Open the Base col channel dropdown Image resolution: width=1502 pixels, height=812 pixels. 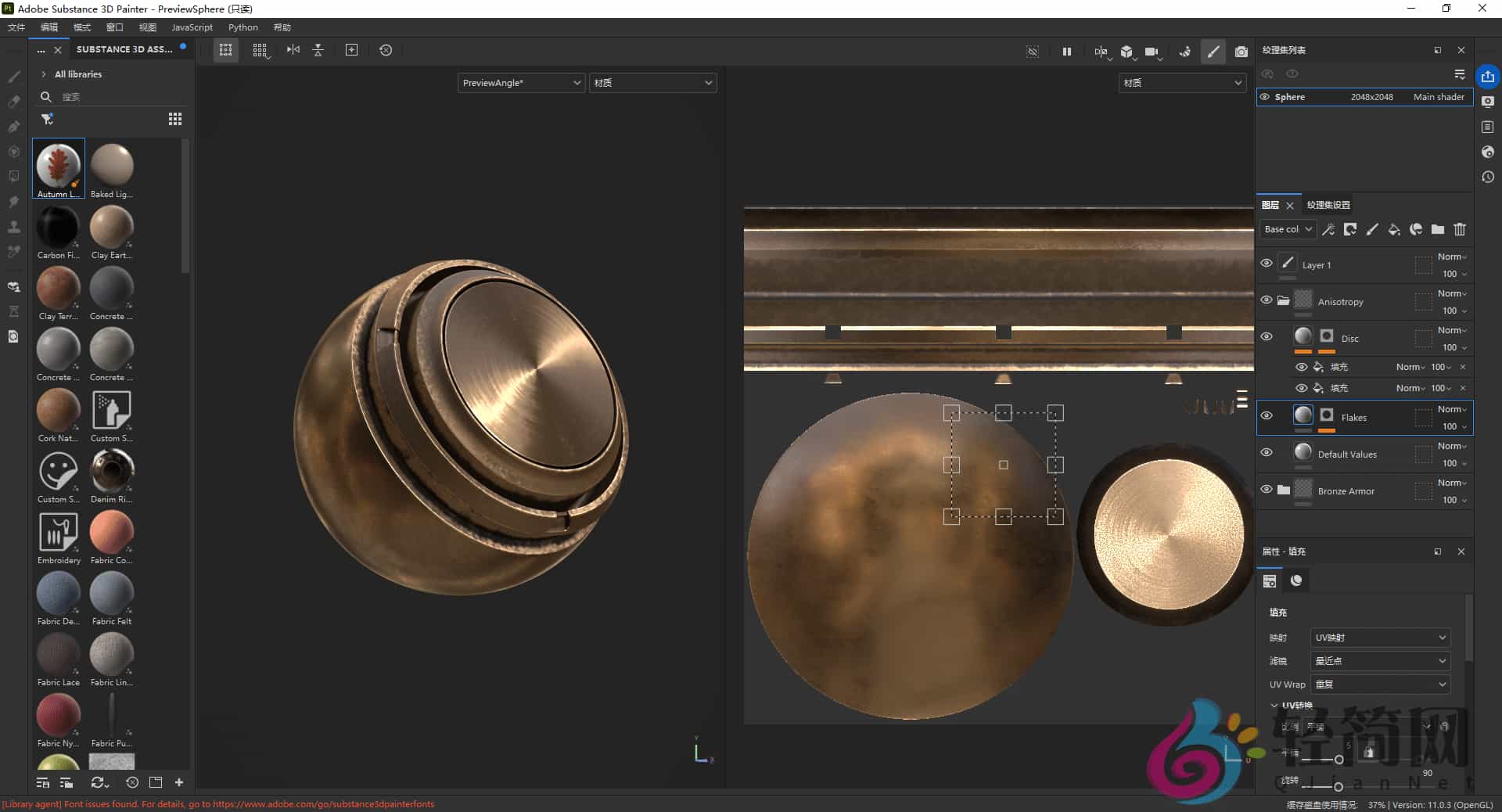pyautogui.click(x=1287, y=229)
